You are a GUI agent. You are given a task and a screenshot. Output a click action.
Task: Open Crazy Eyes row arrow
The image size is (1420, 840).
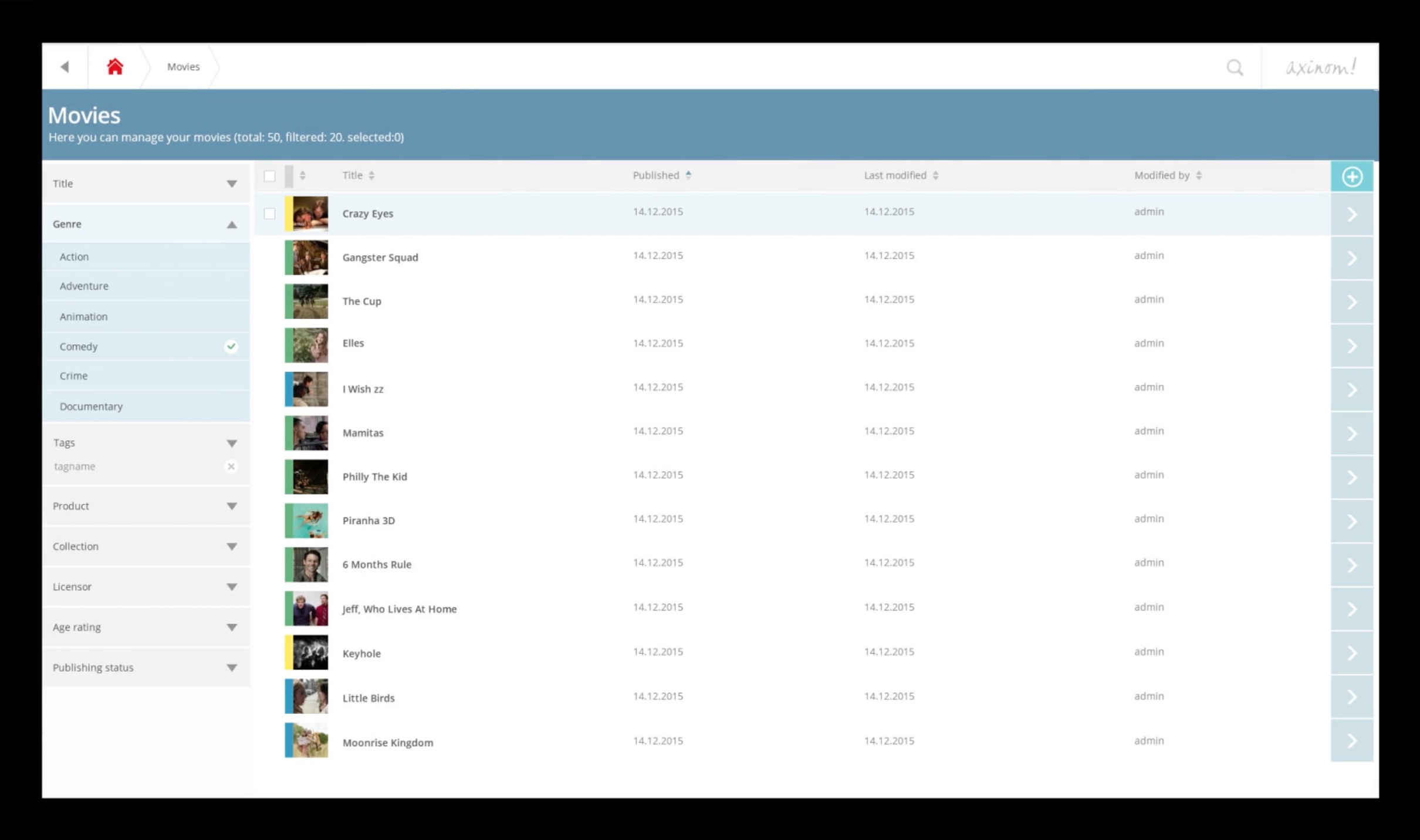point(1352,214)
